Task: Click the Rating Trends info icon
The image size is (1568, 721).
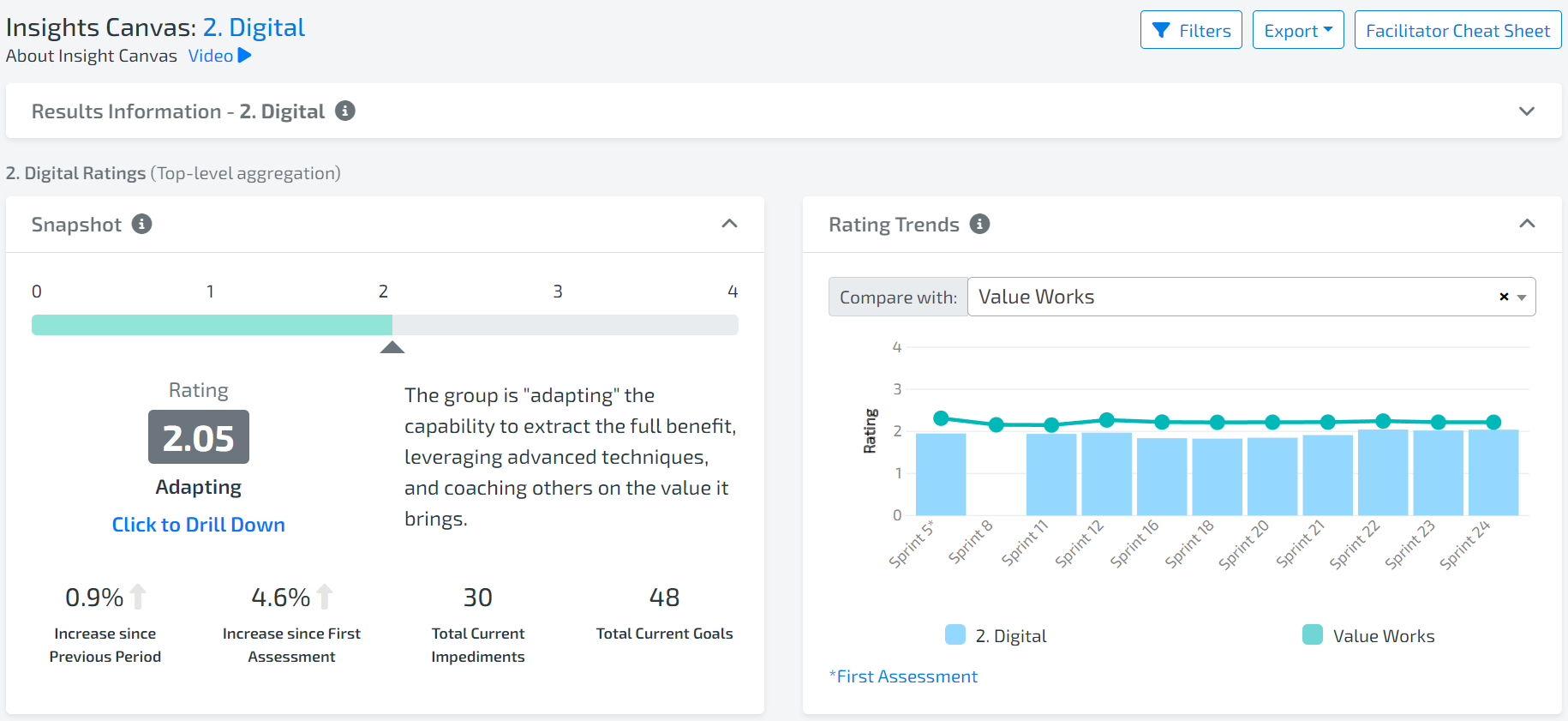Action: (979, 224)
